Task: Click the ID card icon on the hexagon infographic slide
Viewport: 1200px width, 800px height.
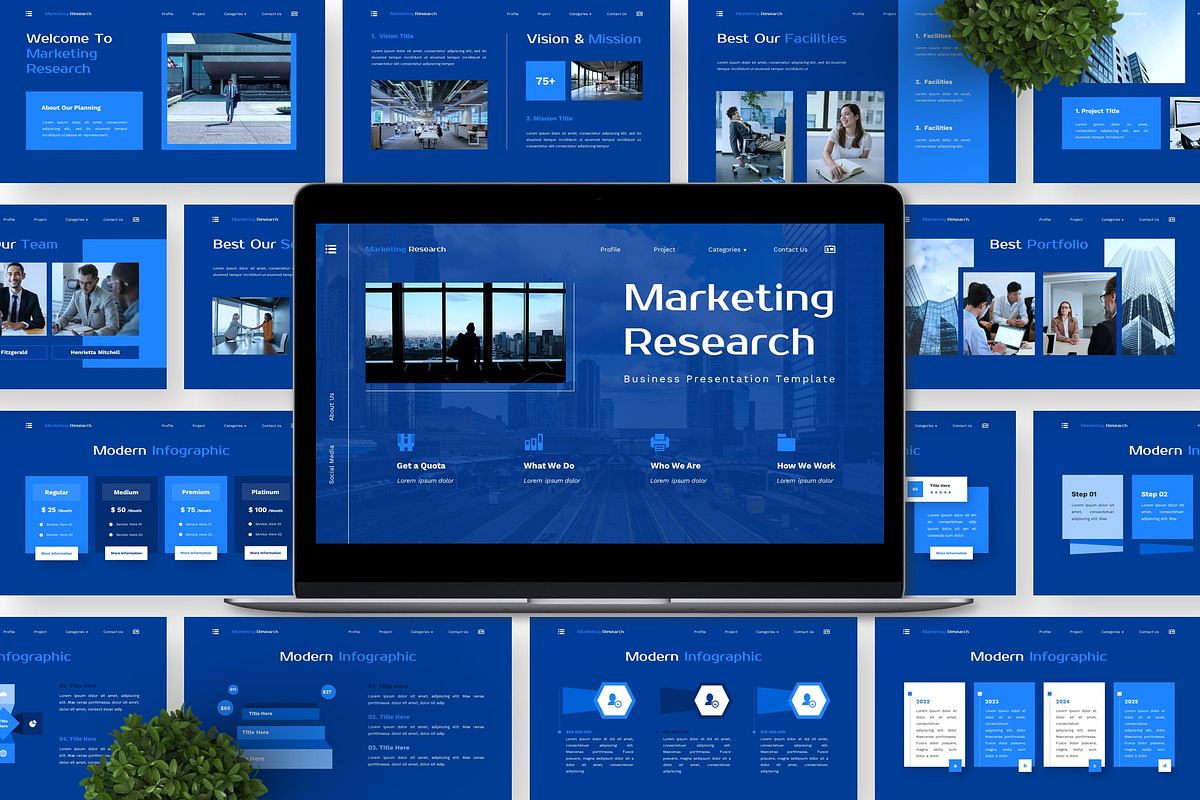Action: click(x=826, y=631)
